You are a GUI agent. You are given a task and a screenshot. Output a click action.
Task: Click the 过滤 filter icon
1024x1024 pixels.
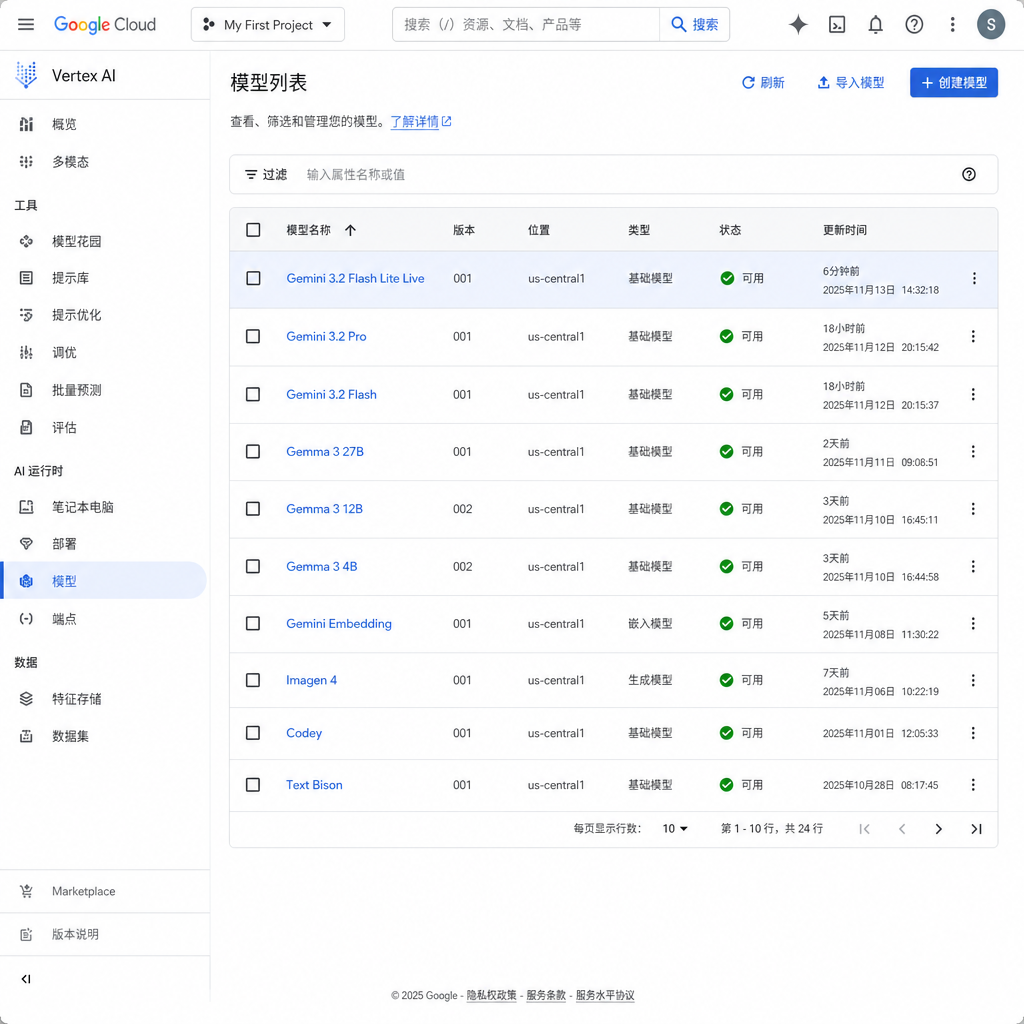coord(250,174)
